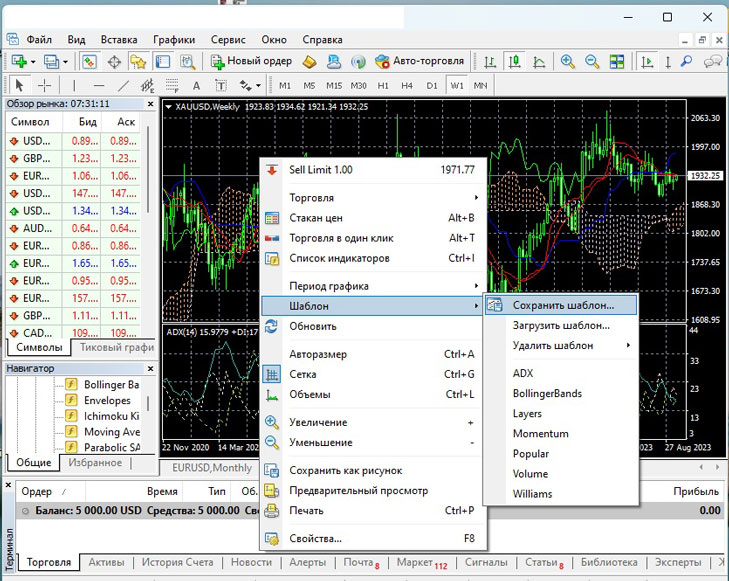
Task: Open the Сервис menu in the menu bar
Action: pos(228,40)
